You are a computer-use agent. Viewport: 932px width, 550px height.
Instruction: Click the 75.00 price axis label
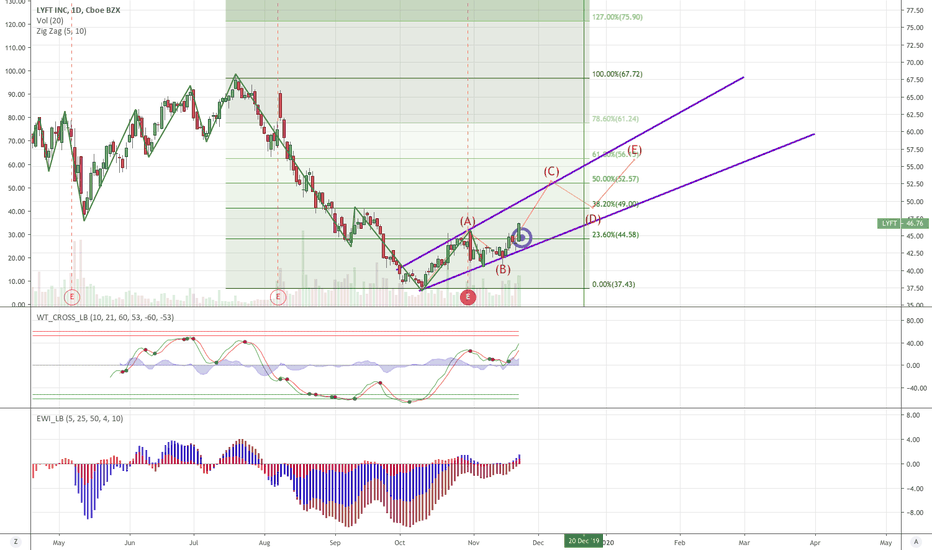coord(914,28)
